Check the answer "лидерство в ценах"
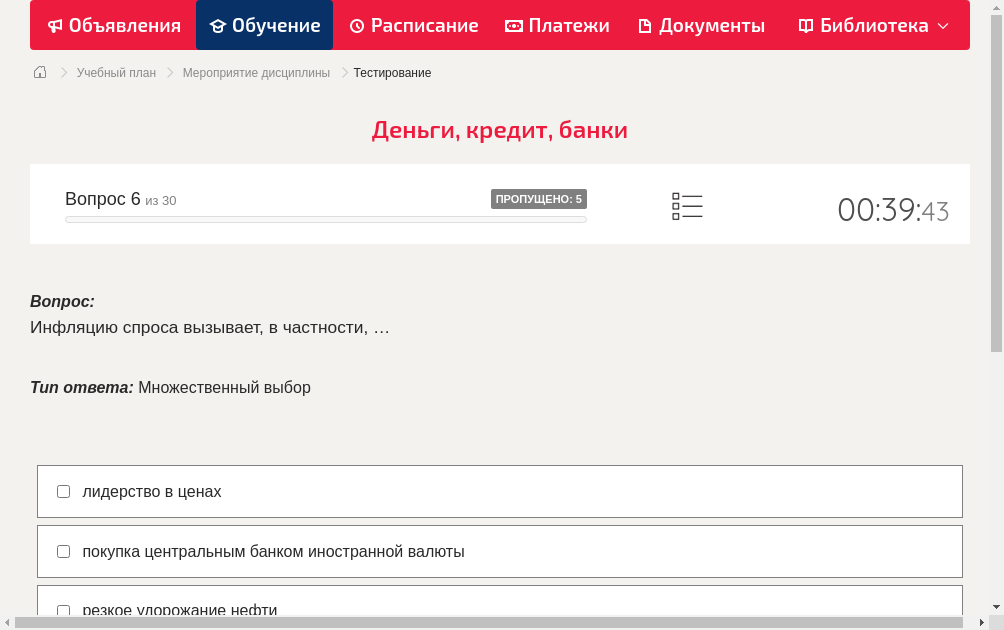The width and height of the screenshot is (1004, 630). [63, 491]
